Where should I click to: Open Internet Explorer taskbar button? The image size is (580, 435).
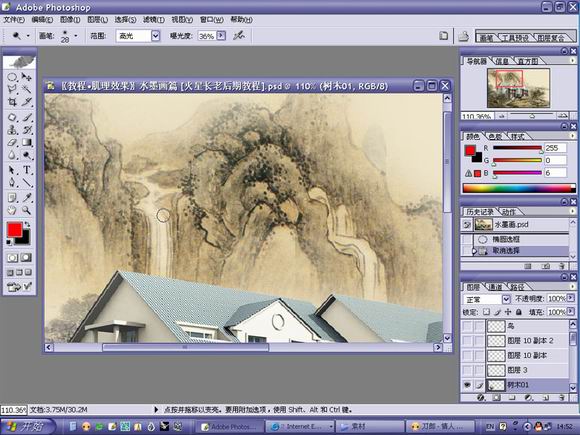(300, 427)
